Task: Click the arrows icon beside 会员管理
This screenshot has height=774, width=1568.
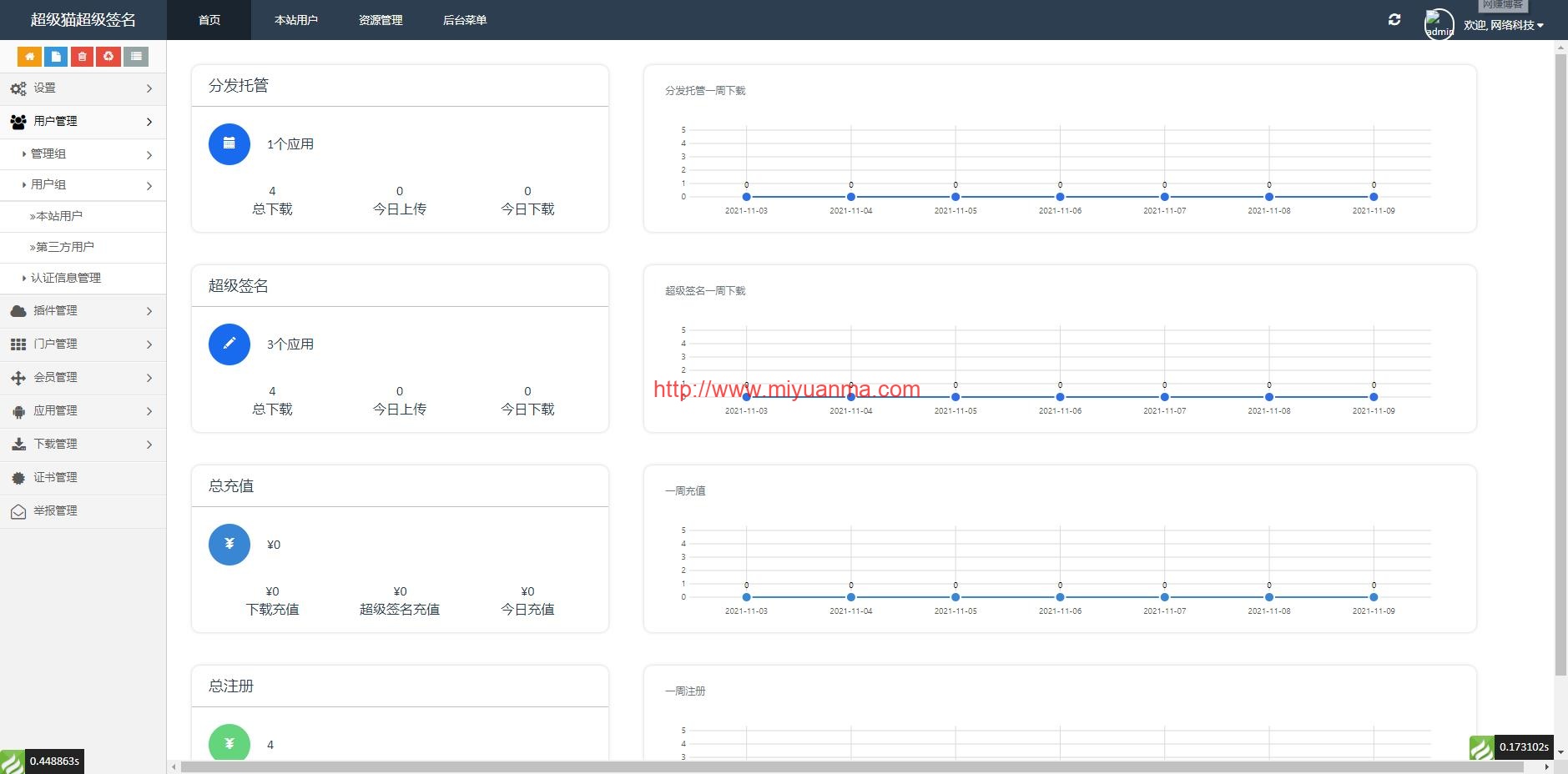Action: pos(18,378)
